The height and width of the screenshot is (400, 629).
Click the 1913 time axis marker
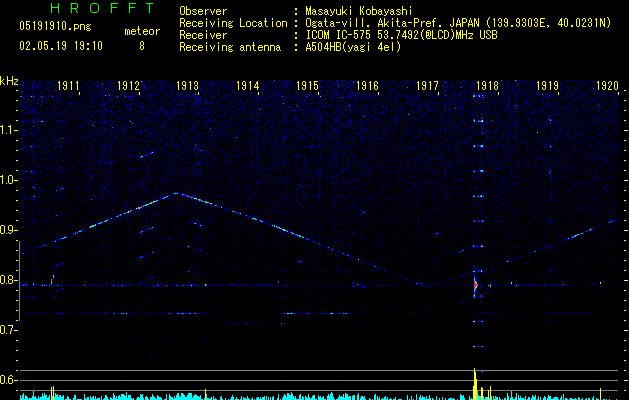click(x=188, y=86)
